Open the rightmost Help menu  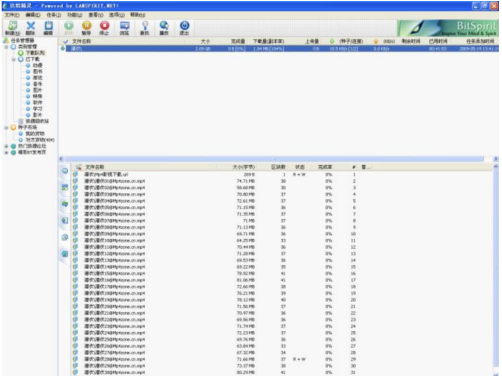point(138,15)
